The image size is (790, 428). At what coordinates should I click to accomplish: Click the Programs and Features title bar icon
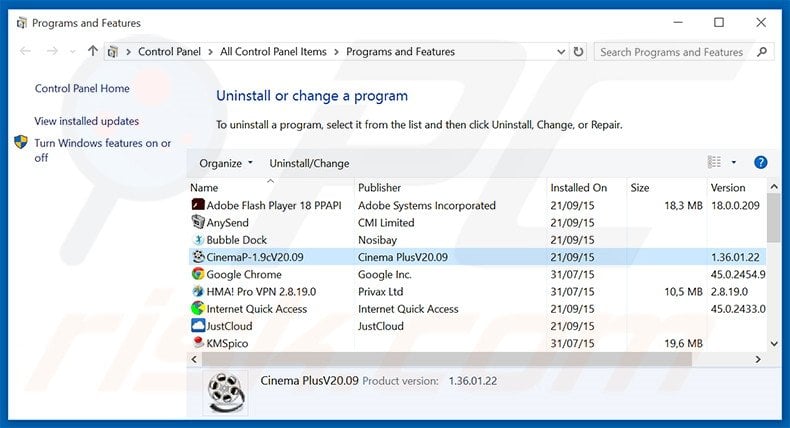tap(21, 23)
